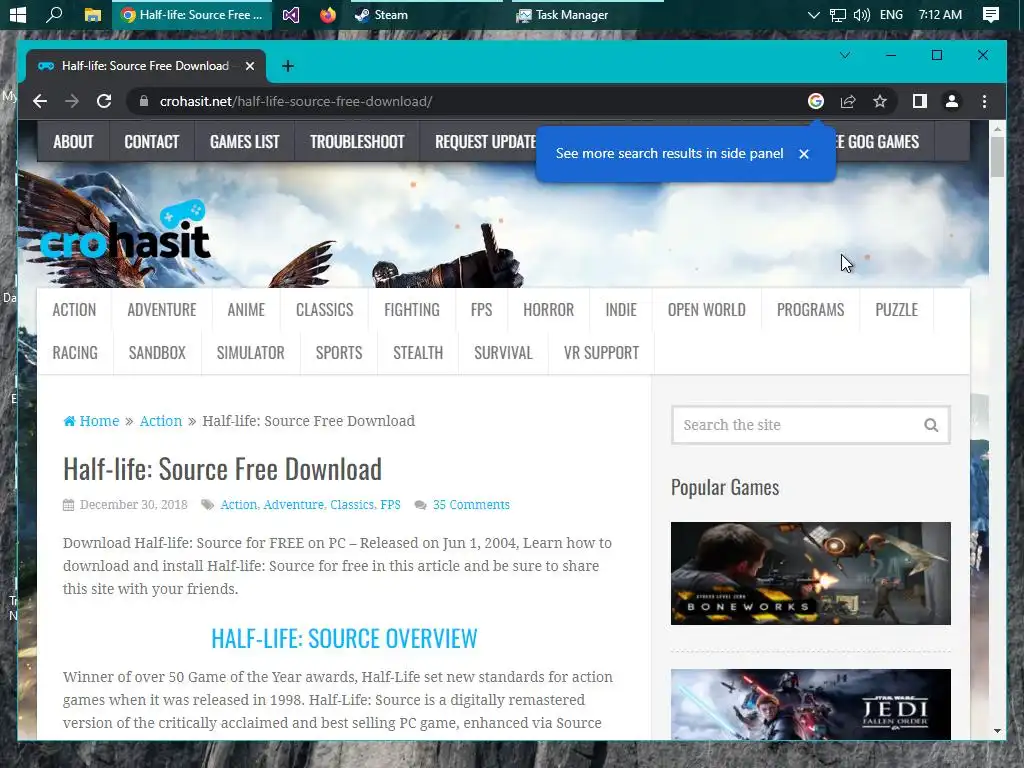
Task: Toggle the Chrome side panel
Action: 920,101
